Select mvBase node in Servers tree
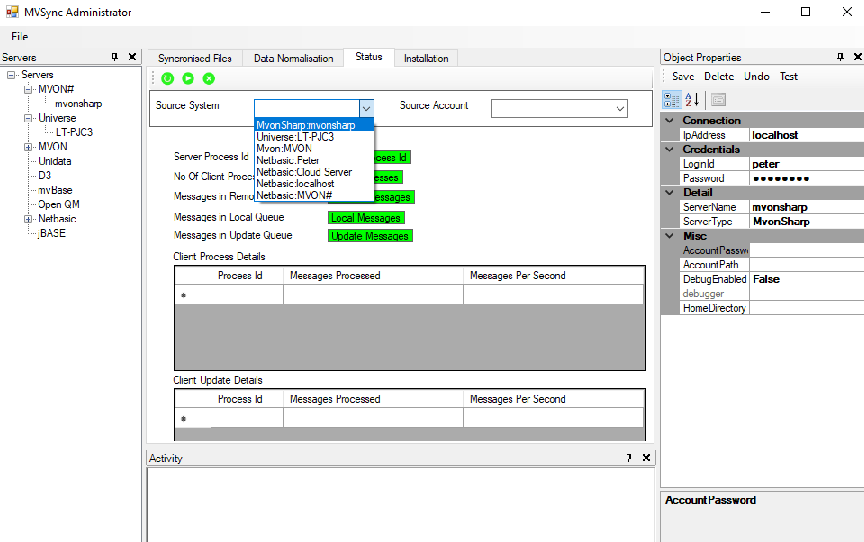Image resolution: width=864 pixels, height=542 pixels. (55, 190)
